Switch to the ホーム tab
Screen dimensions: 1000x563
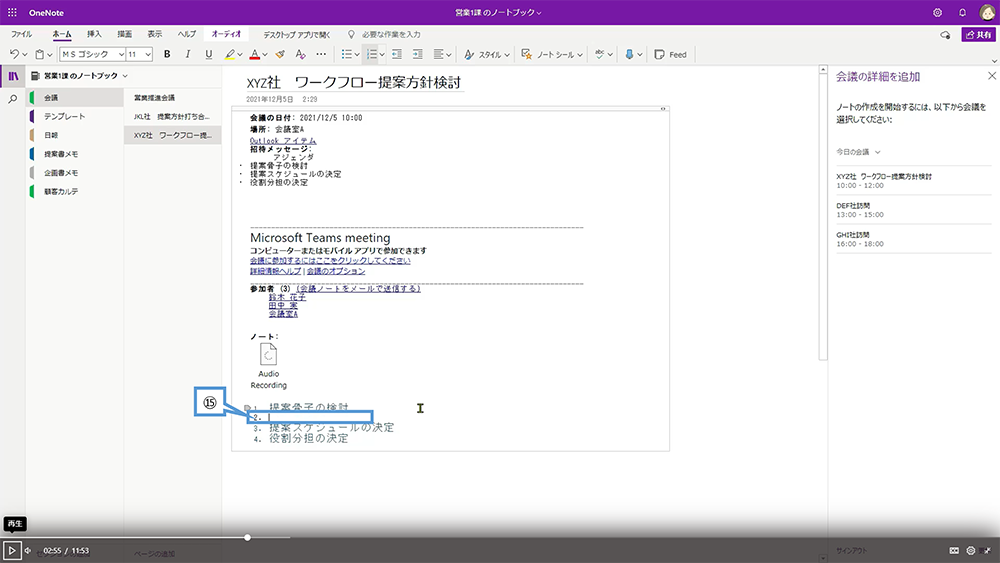pyautogui.click(x=62, y=34)
